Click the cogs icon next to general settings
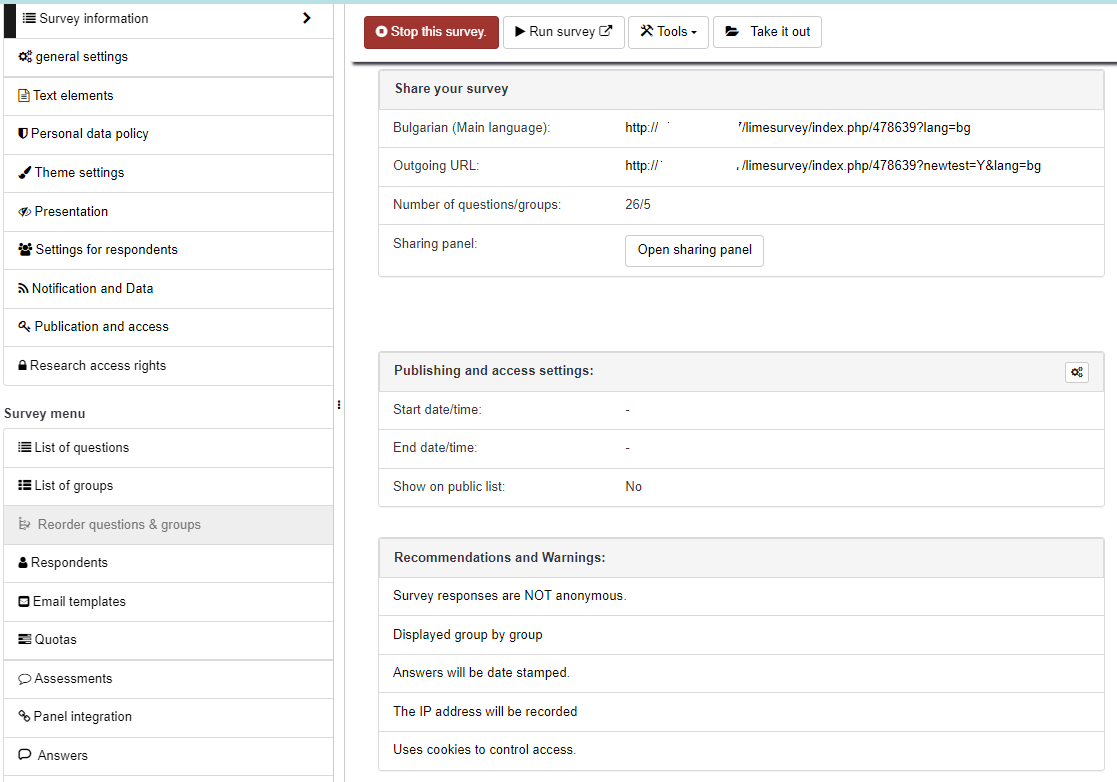The height and width of the screenshot is (782, 1117). [25, 56]
